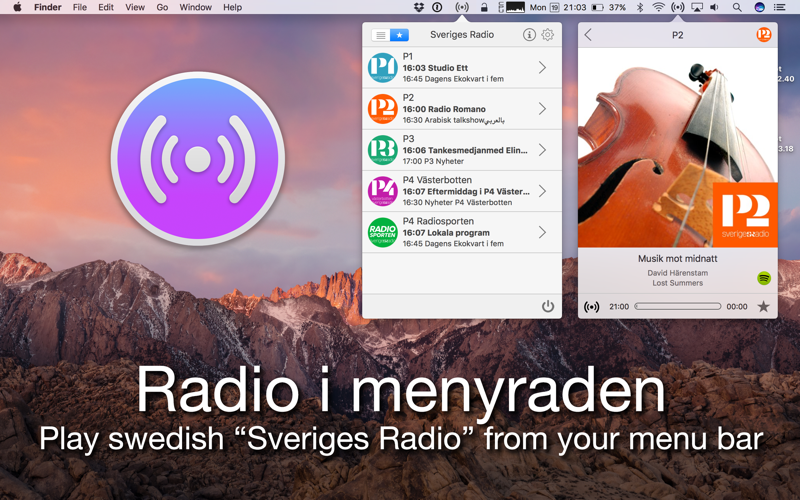The height and width of the screenshot is (500, 800).
Task: Expand the P3 channel row chevron
Action: pyautogui.click(x=542, y=150)
